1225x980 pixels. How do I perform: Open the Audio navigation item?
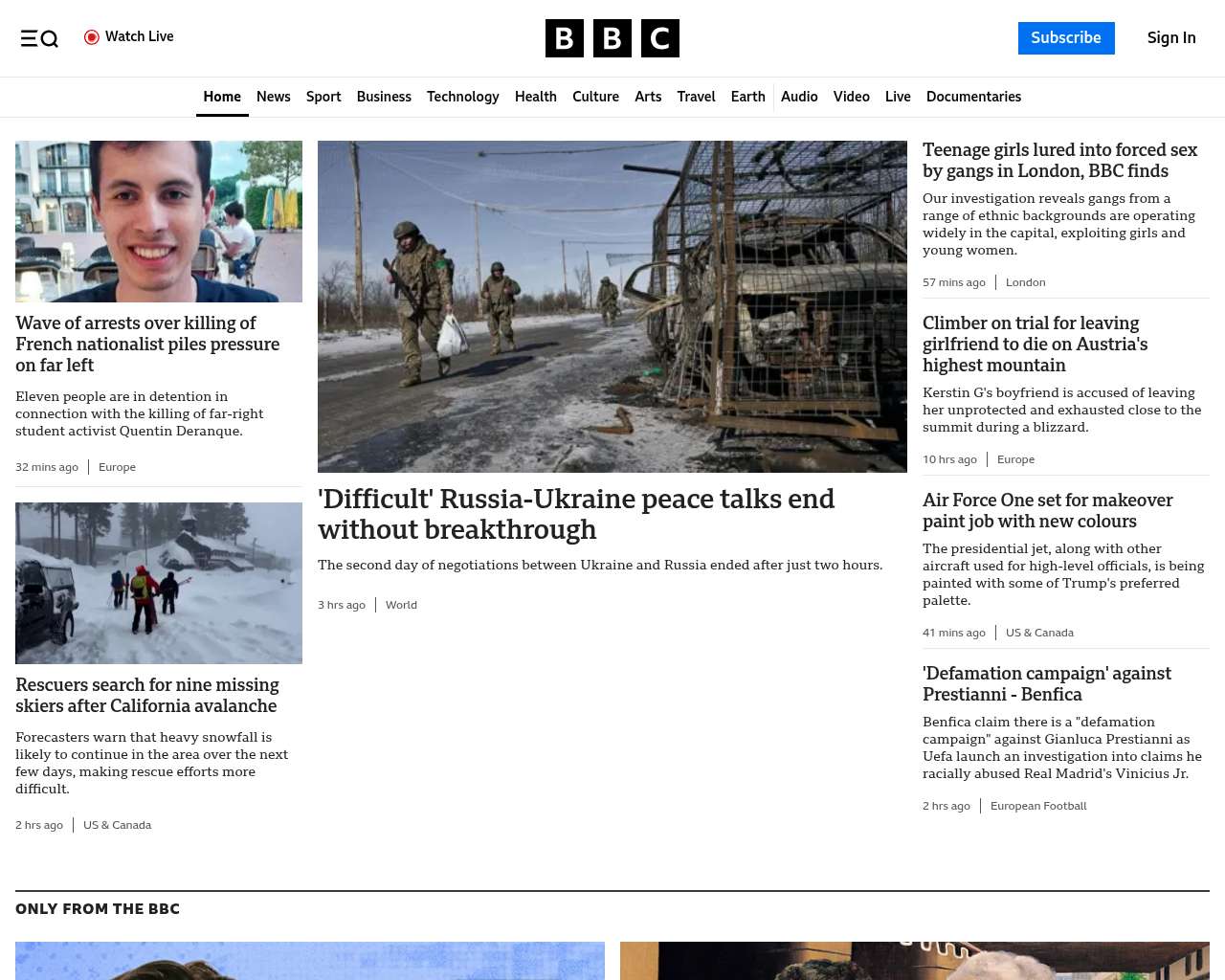coord(799,97)
